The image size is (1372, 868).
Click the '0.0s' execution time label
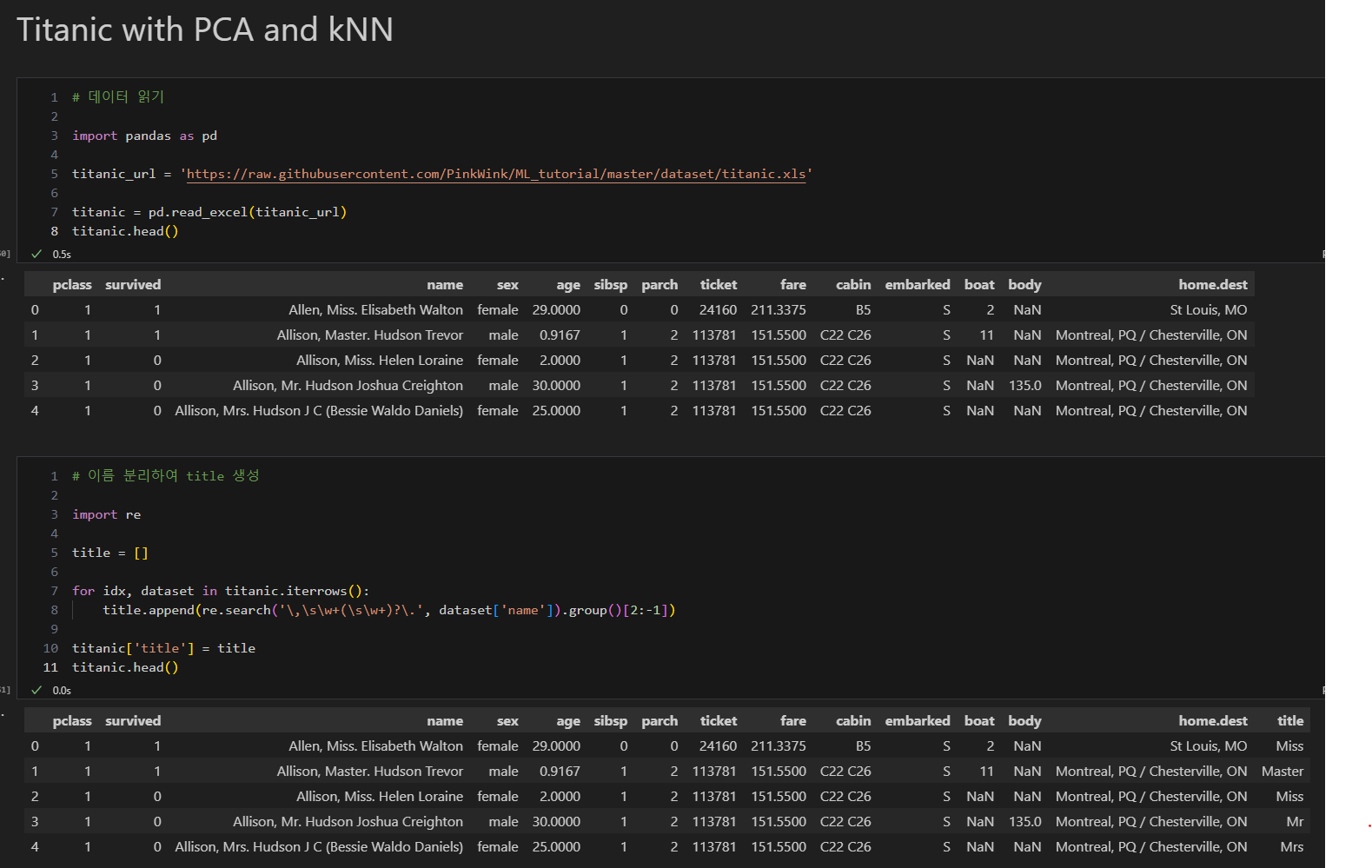(x=62, y=691)
